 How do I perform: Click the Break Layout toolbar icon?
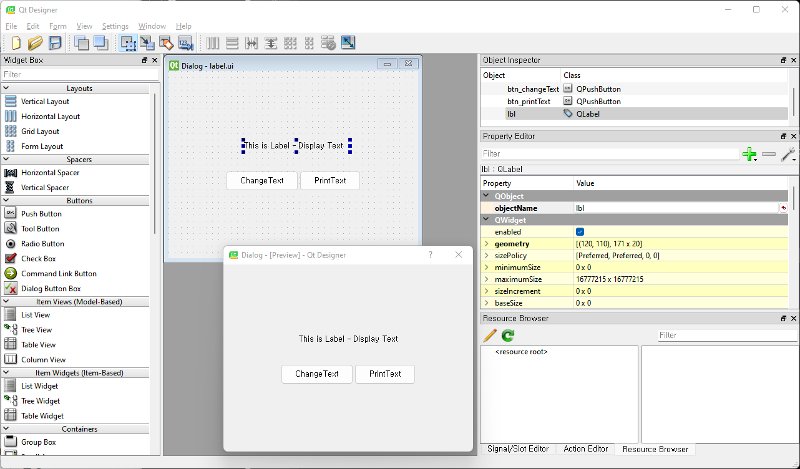329,43
